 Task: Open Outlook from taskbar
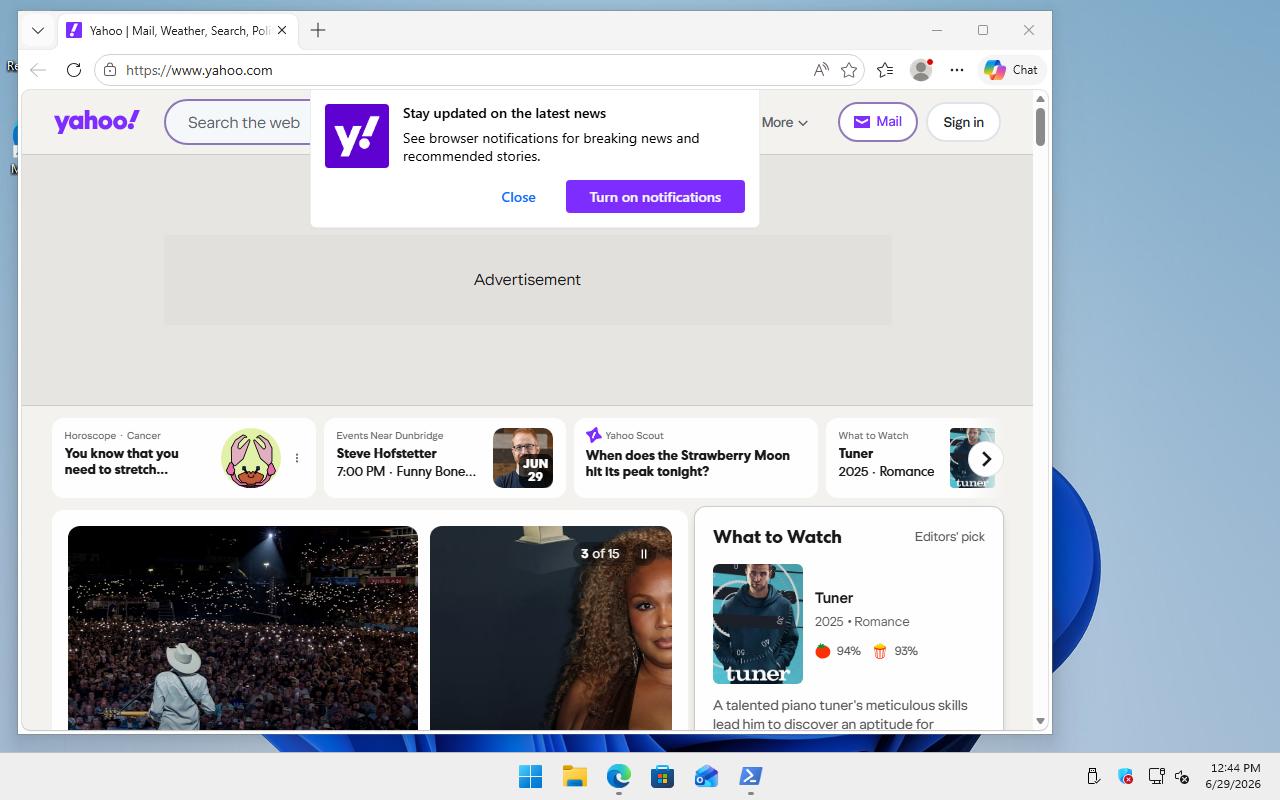point(706,776)
